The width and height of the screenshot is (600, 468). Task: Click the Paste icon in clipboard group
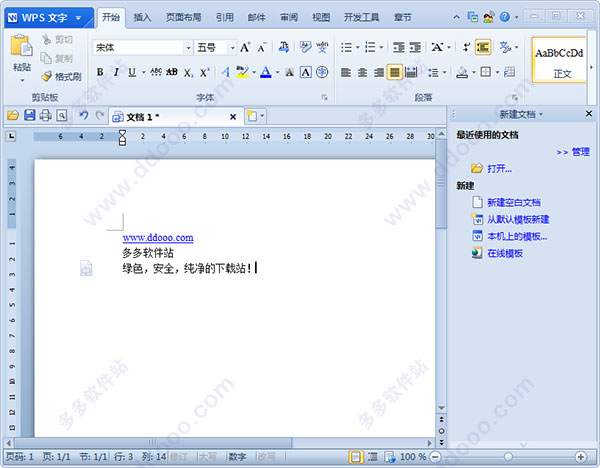[x=21, y=46]
